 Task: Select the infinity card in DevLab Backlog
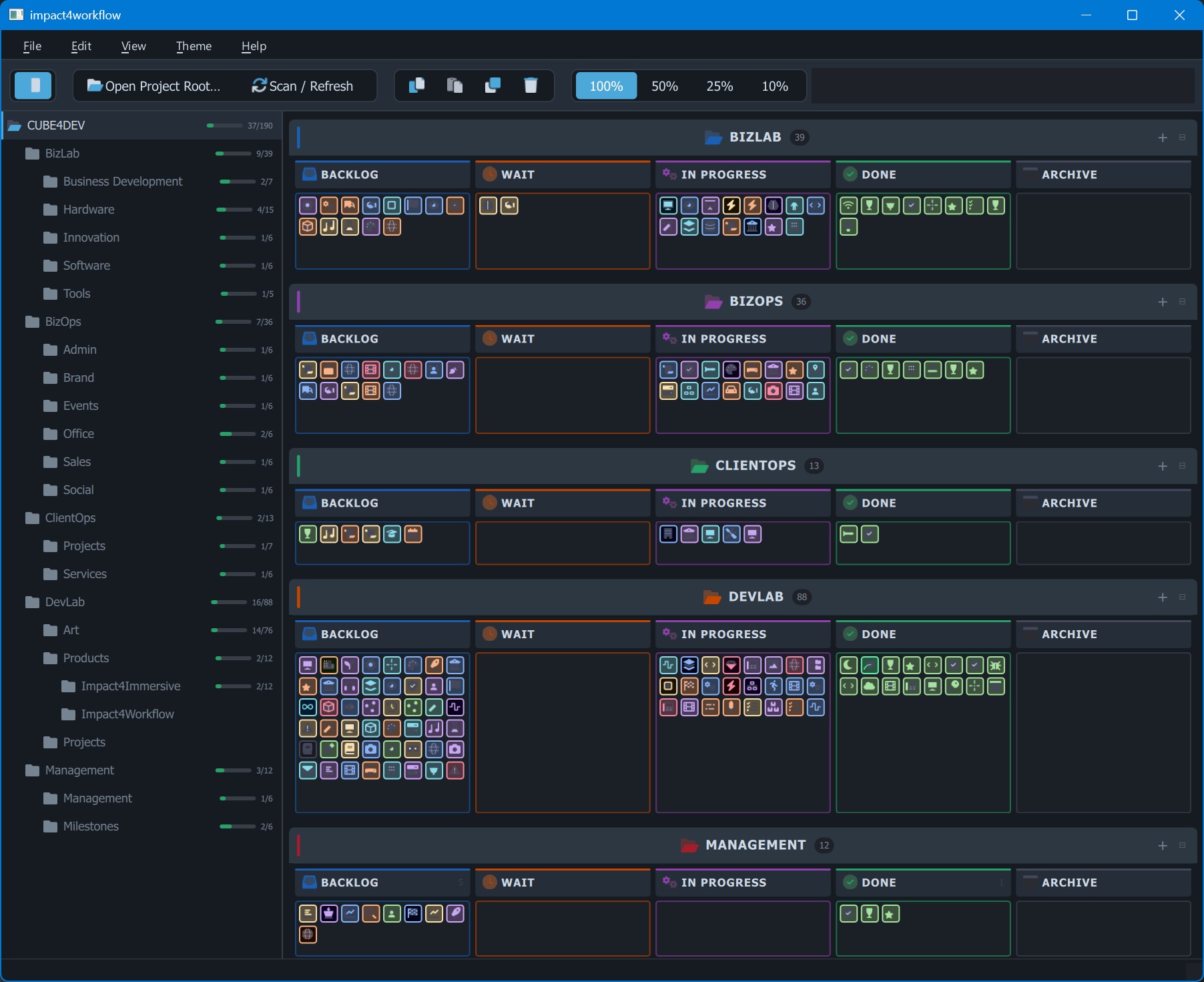[308, 707]
